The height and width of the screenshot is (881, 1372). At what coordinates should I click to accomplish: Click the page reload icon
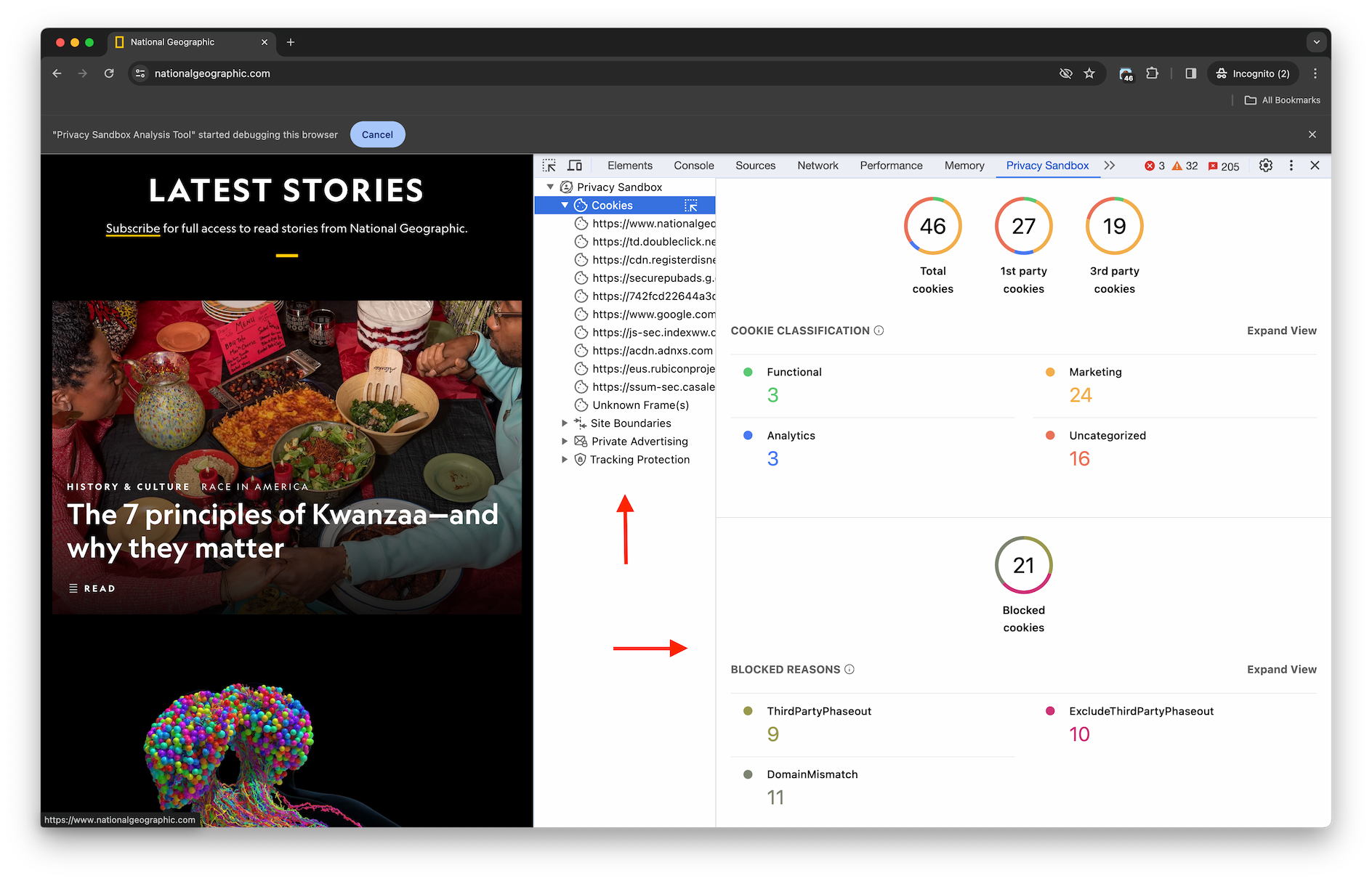(x=109, y=73)
